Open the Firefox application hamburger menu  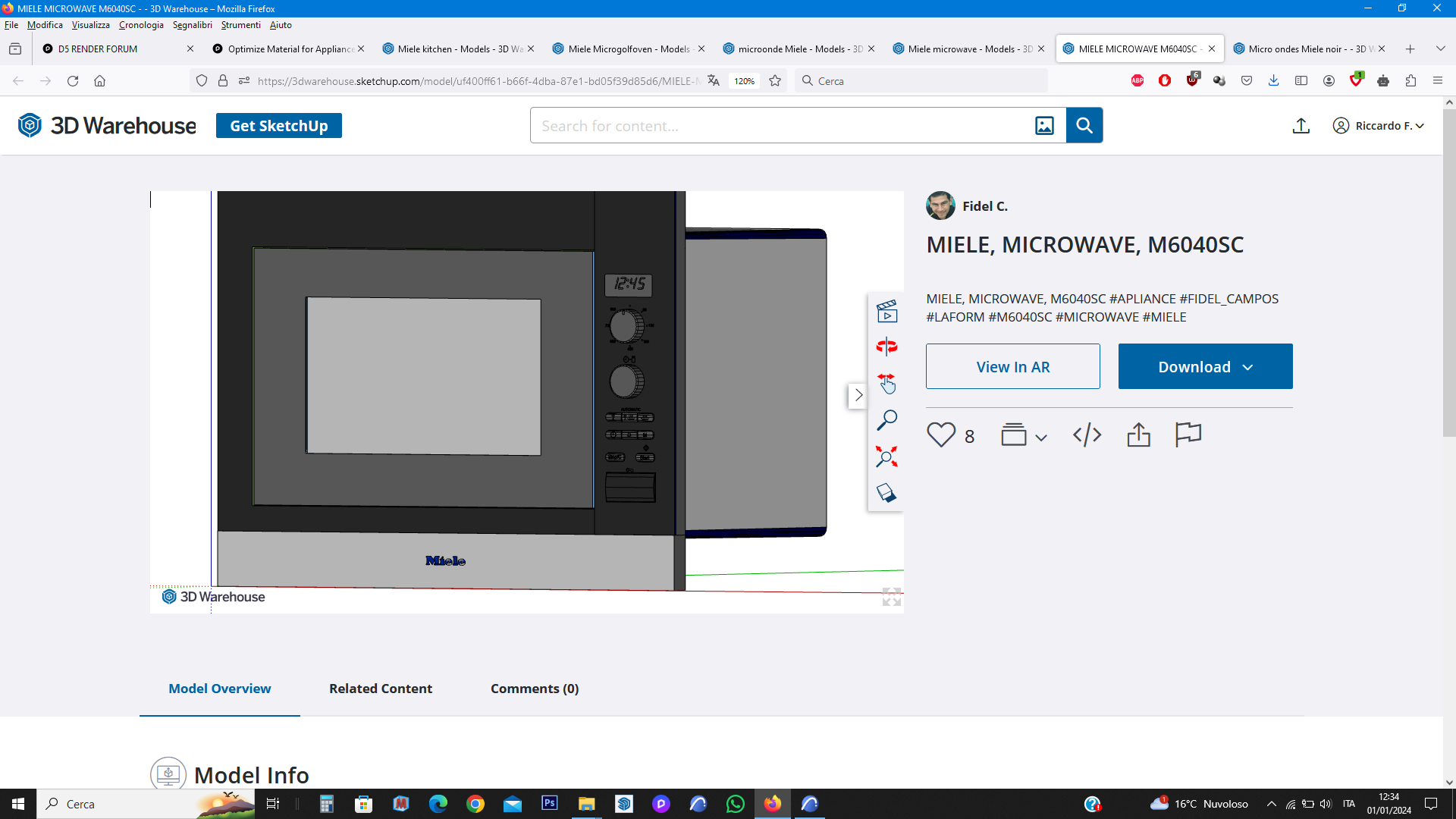[1438, 81]
